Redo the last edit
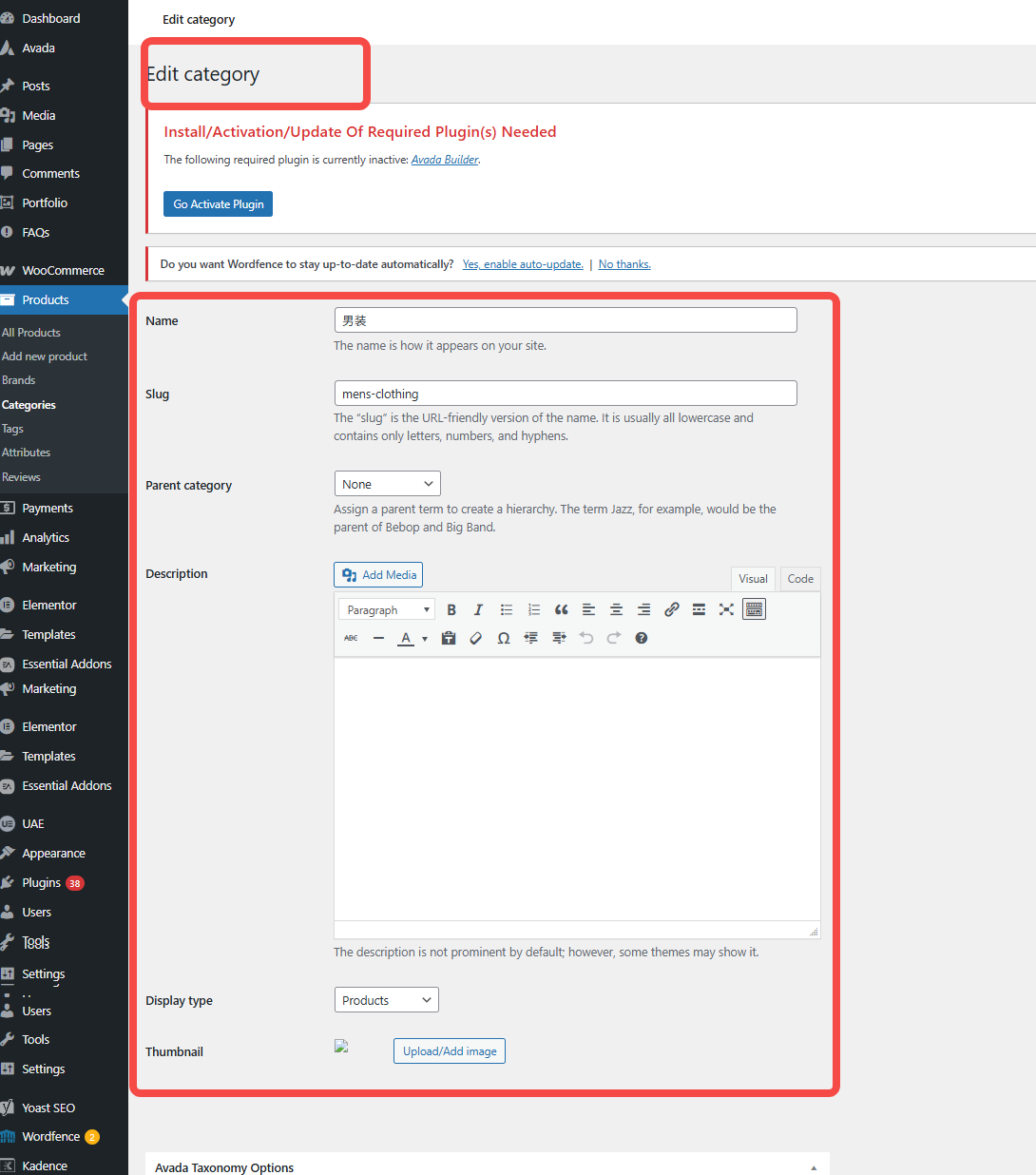 pos(614,638)
